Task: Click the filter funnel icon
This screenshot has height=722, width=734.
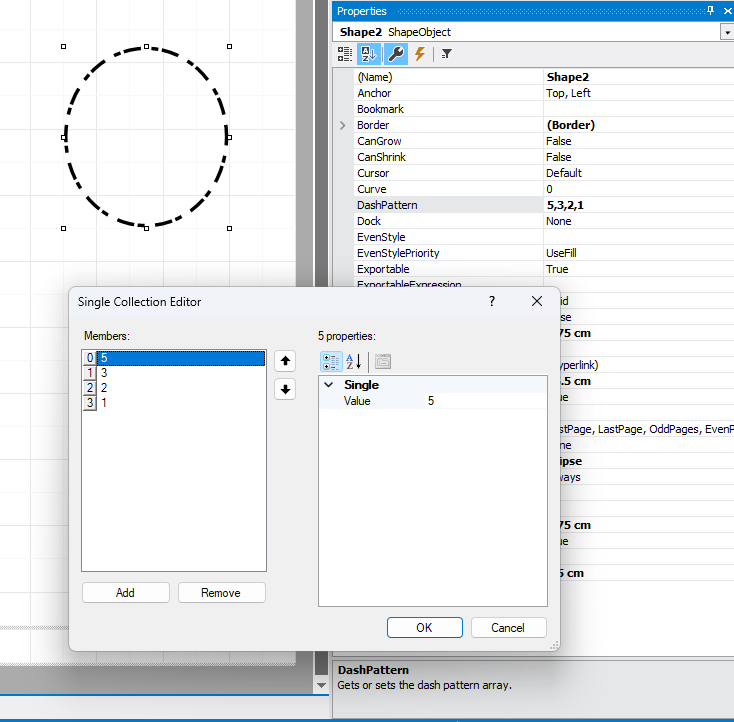Action: pos(447,54)
